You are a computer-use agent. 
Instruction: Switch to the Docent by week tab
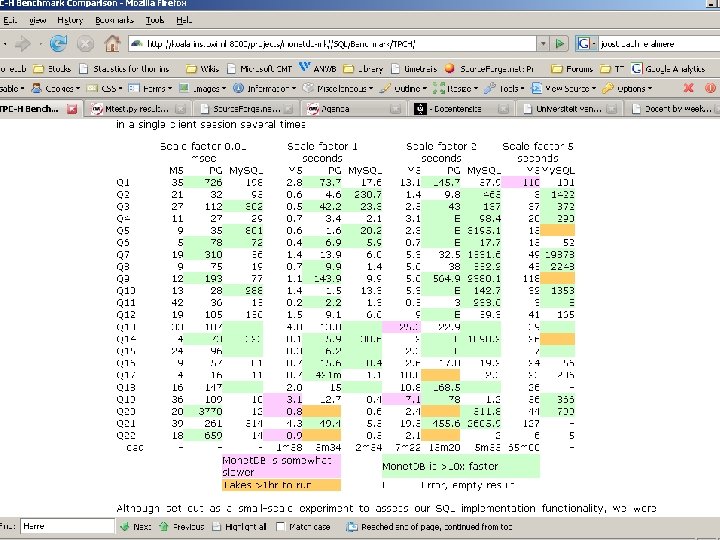[673, 109]
